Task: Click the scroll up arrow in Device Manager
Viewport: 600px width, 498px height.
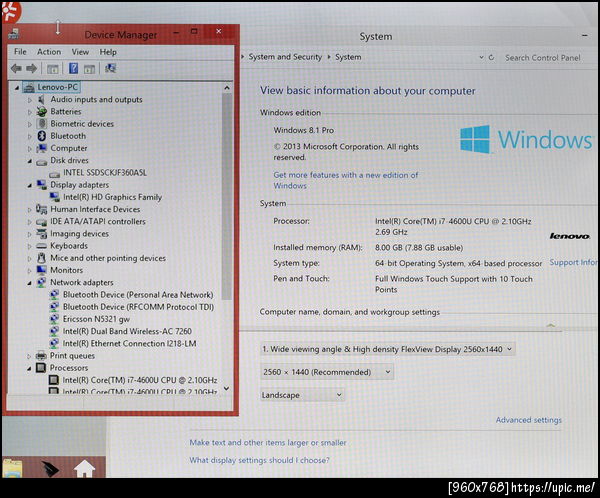Action: 227,88
